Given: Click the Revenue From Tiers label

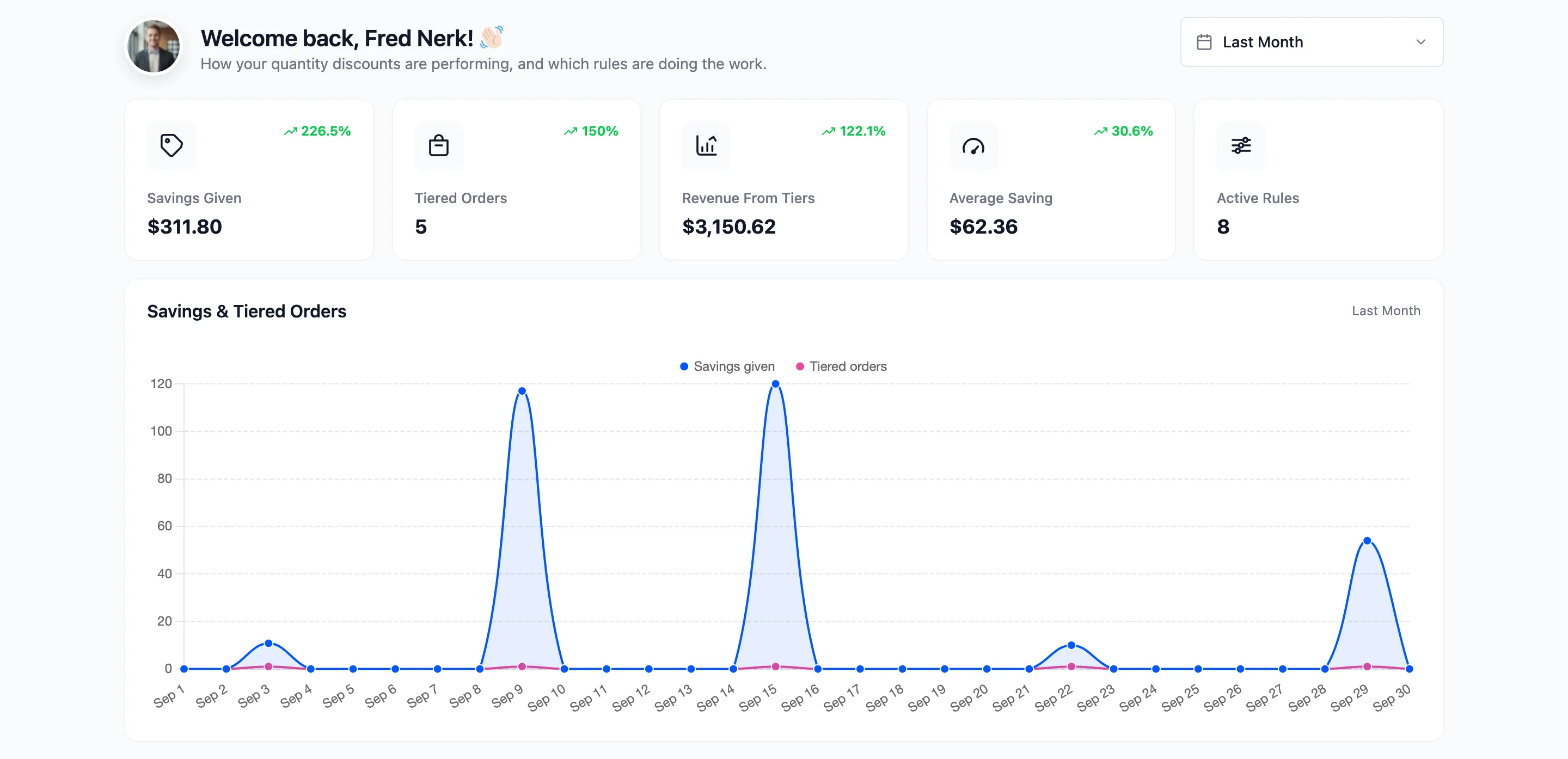Looking at the screenshot, I should pyautogui.click(x=748, y=198).
